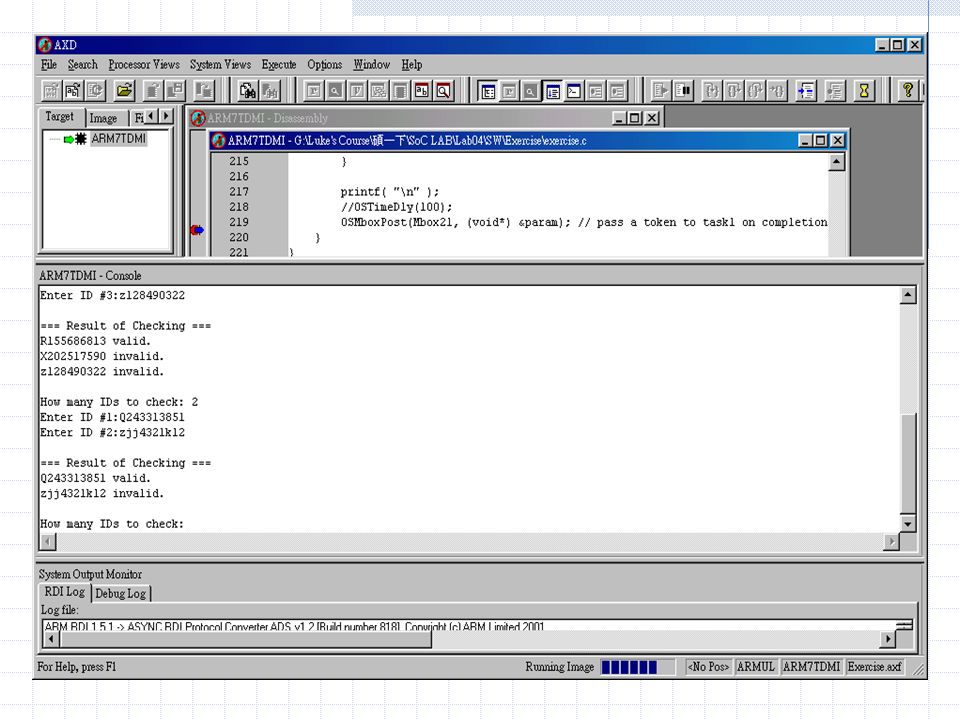
Task: Open the Processor Views menu
Action: tap(144, 65)
